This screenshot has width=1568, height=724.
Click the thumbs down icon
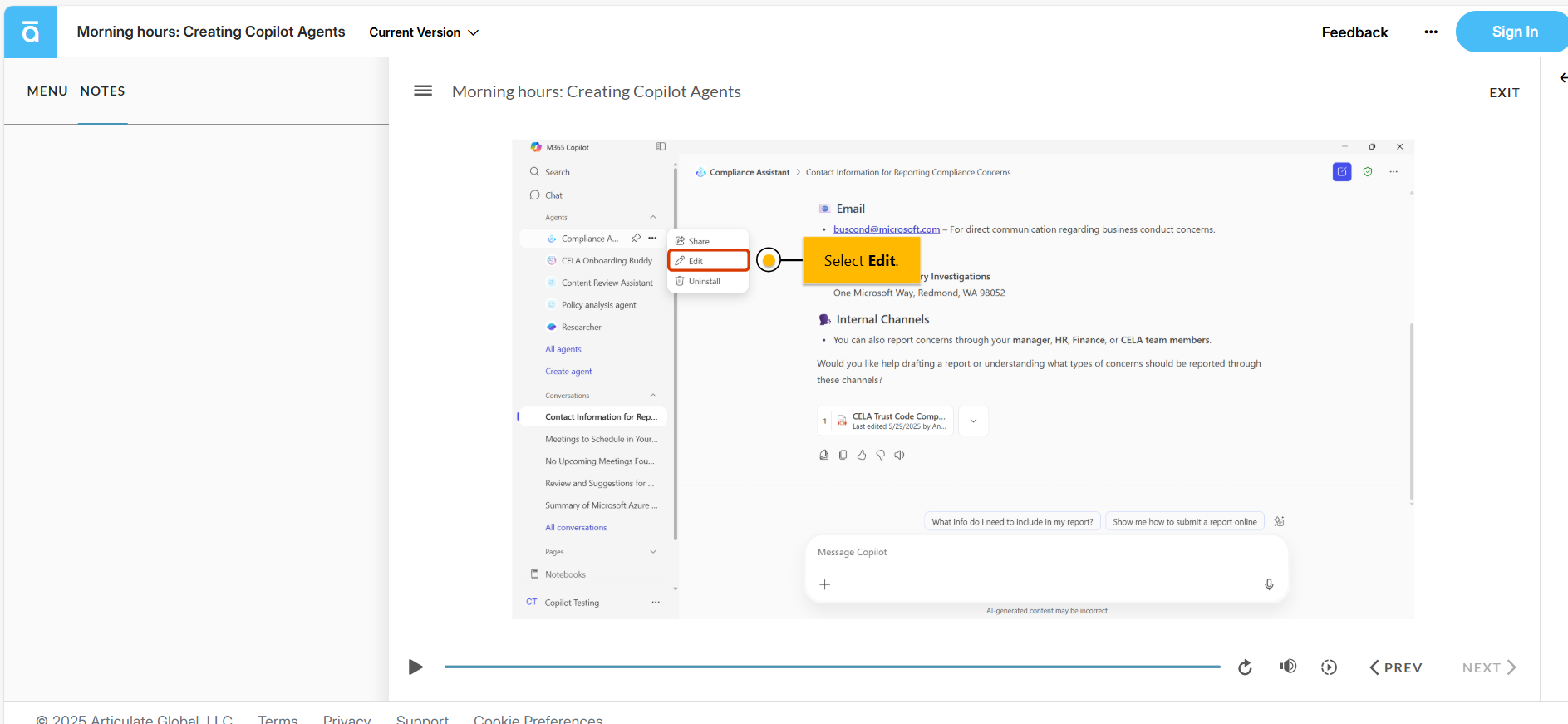tap(881, 456)
